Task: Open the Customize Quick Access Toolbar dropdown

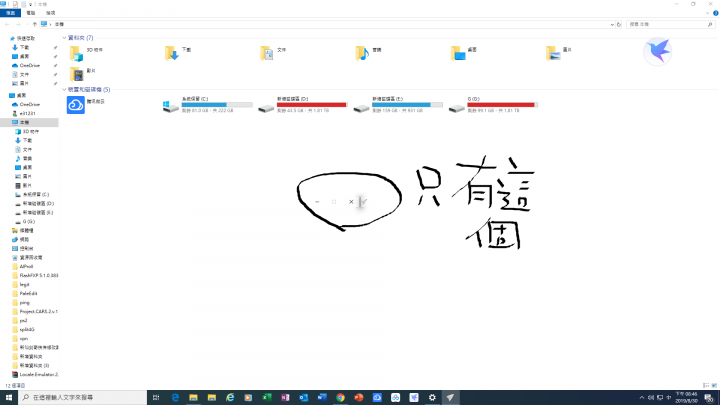Action: 30,4
